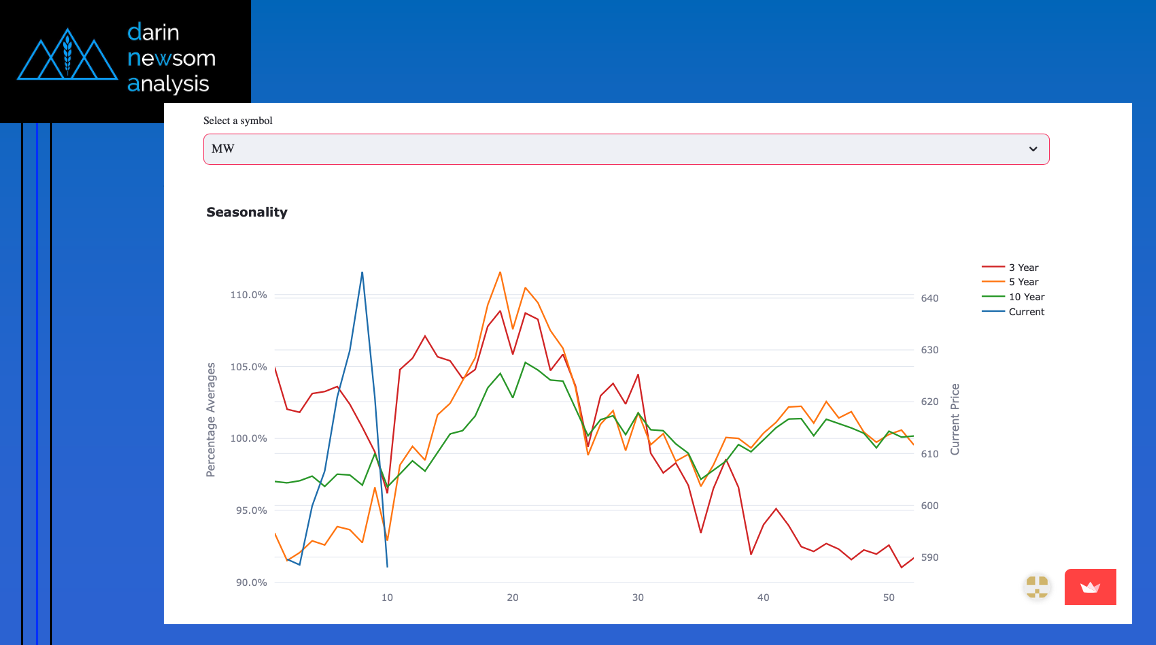Toggle 10 Year legend entry visibility

(x=1025, y=297)
